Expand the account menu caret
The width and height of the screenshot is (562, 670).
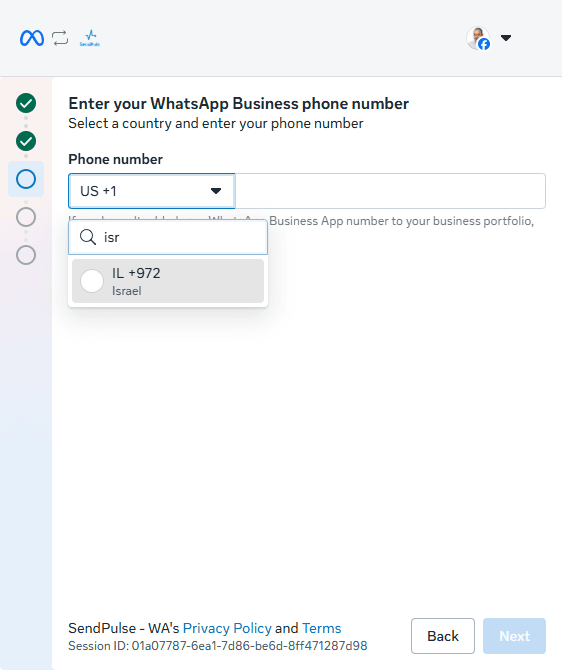506,38
